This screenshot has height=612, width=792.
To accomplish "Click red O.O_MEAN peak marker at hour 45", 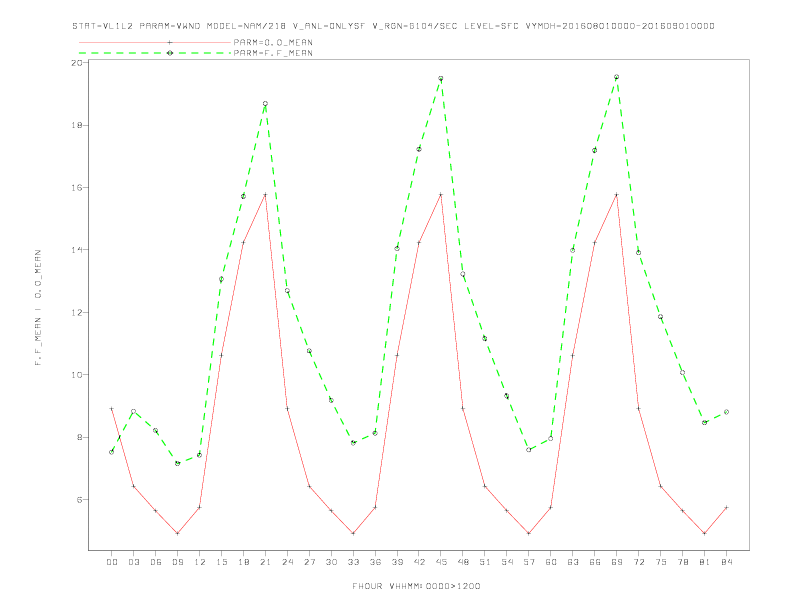I will (441, 194).
